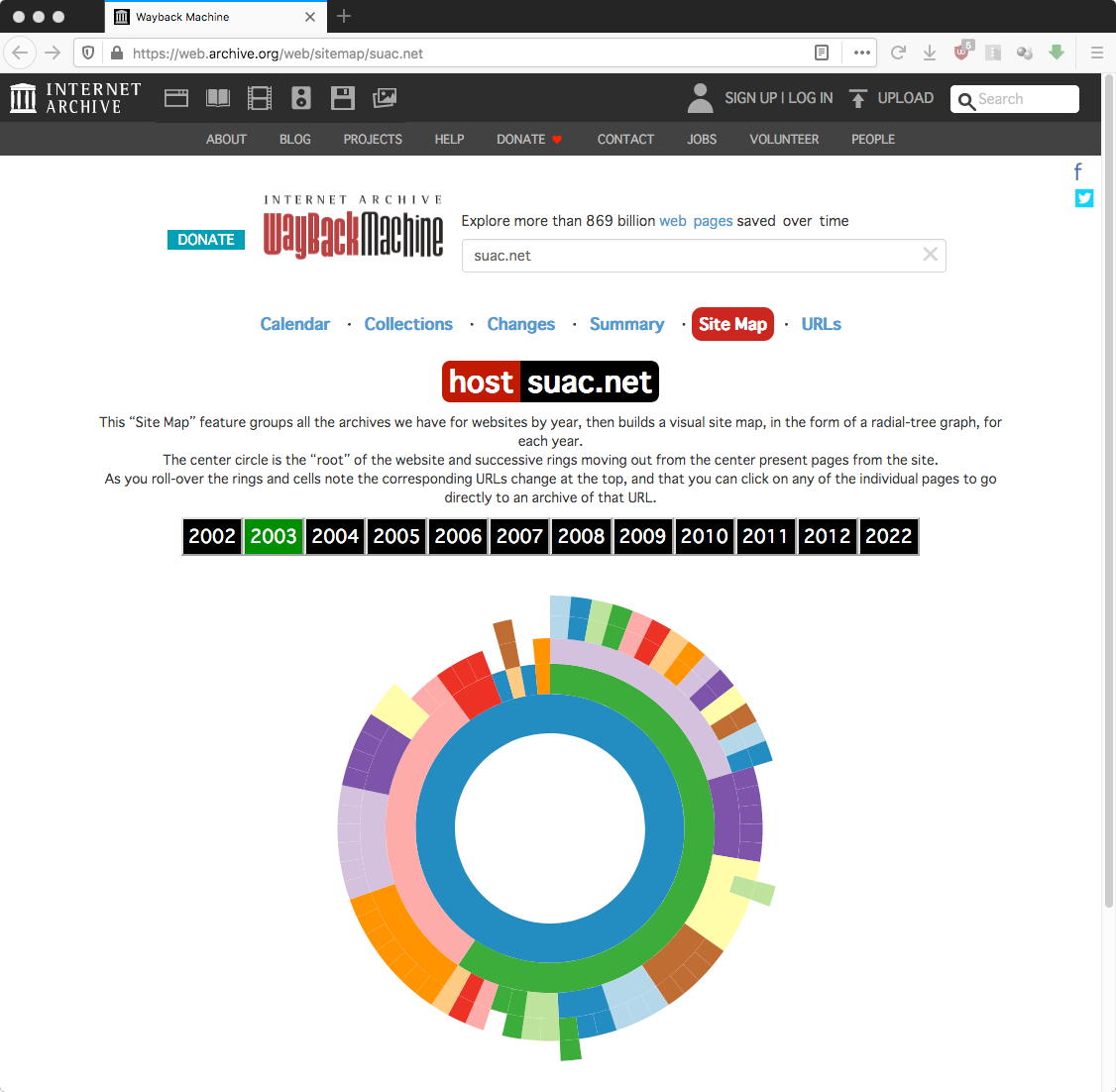1116x1092 pixels.
Task: Select year 2012
Action: click(x=827, y=536)
